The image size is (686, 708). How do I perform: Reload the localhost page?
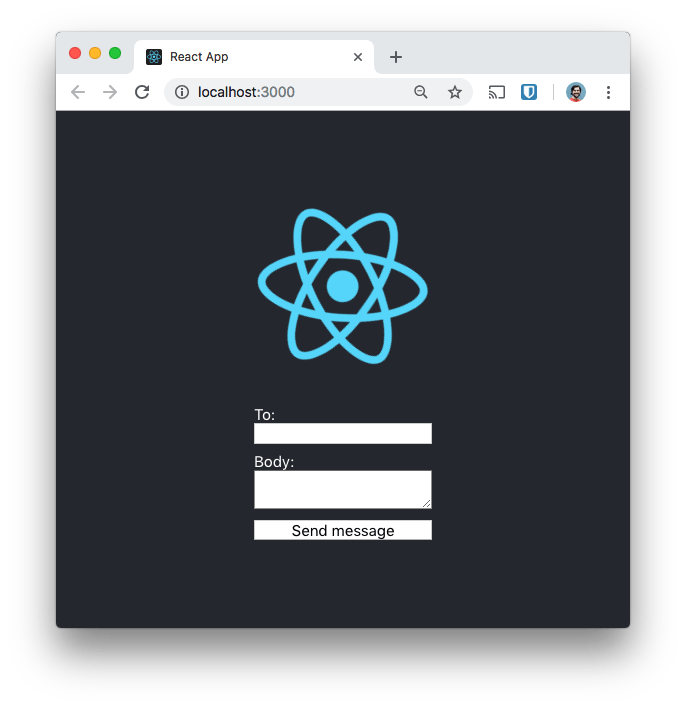142,92
